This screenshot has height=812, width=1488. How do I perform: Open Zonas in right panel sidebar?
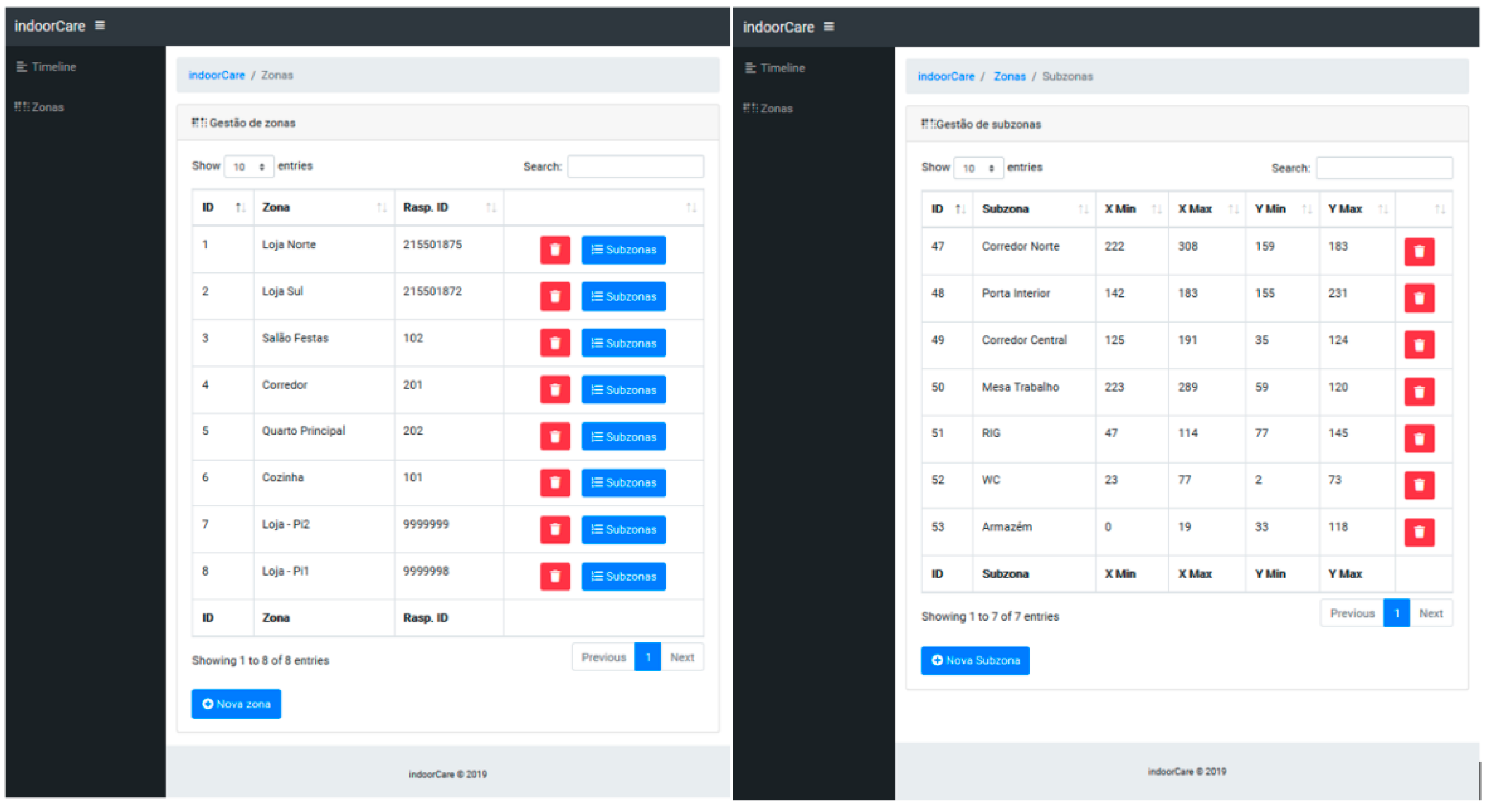(x=776, y=108)
